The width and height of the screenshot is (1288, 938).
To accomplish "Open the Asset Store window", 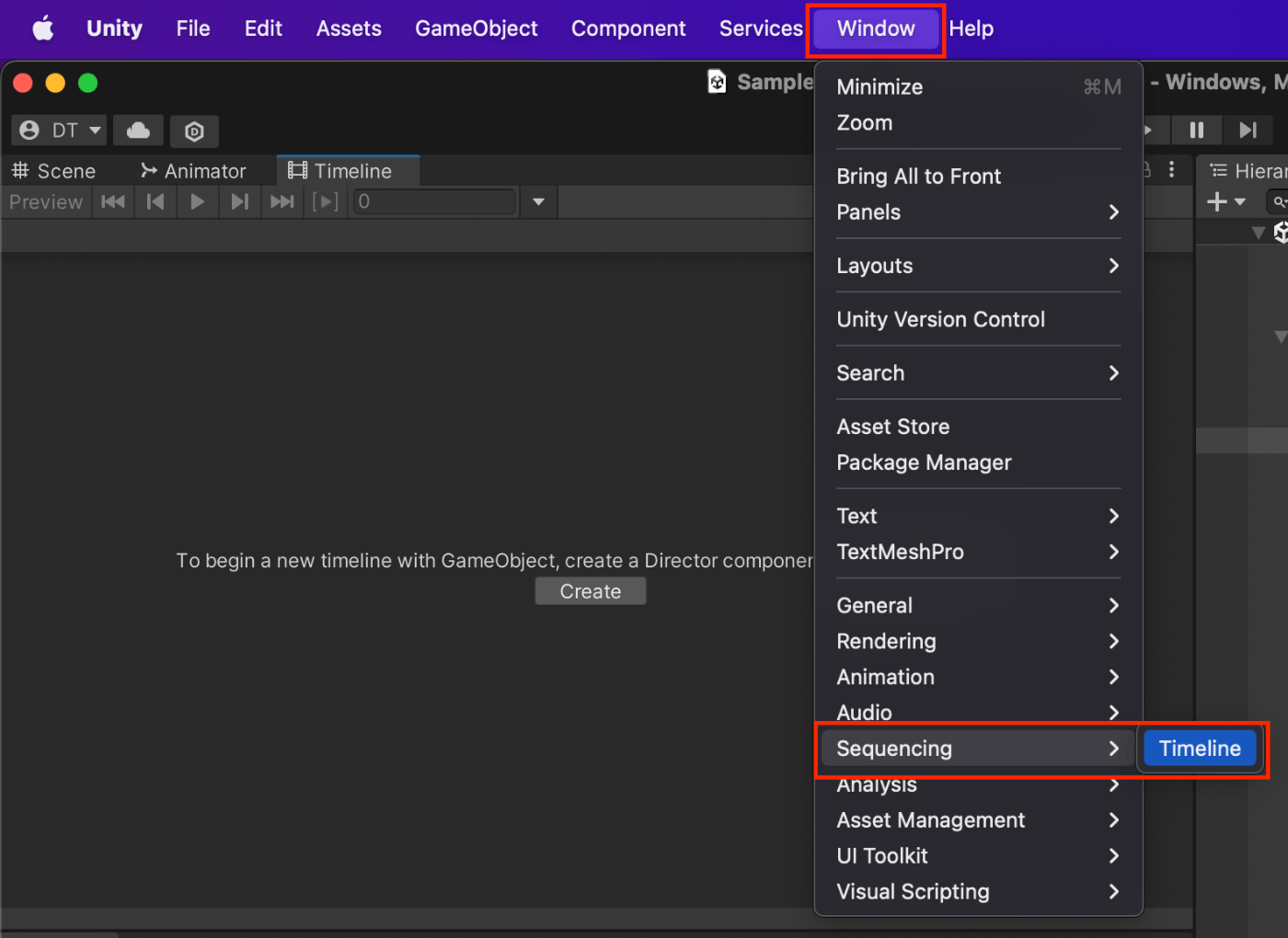I will tap(979, 427).
